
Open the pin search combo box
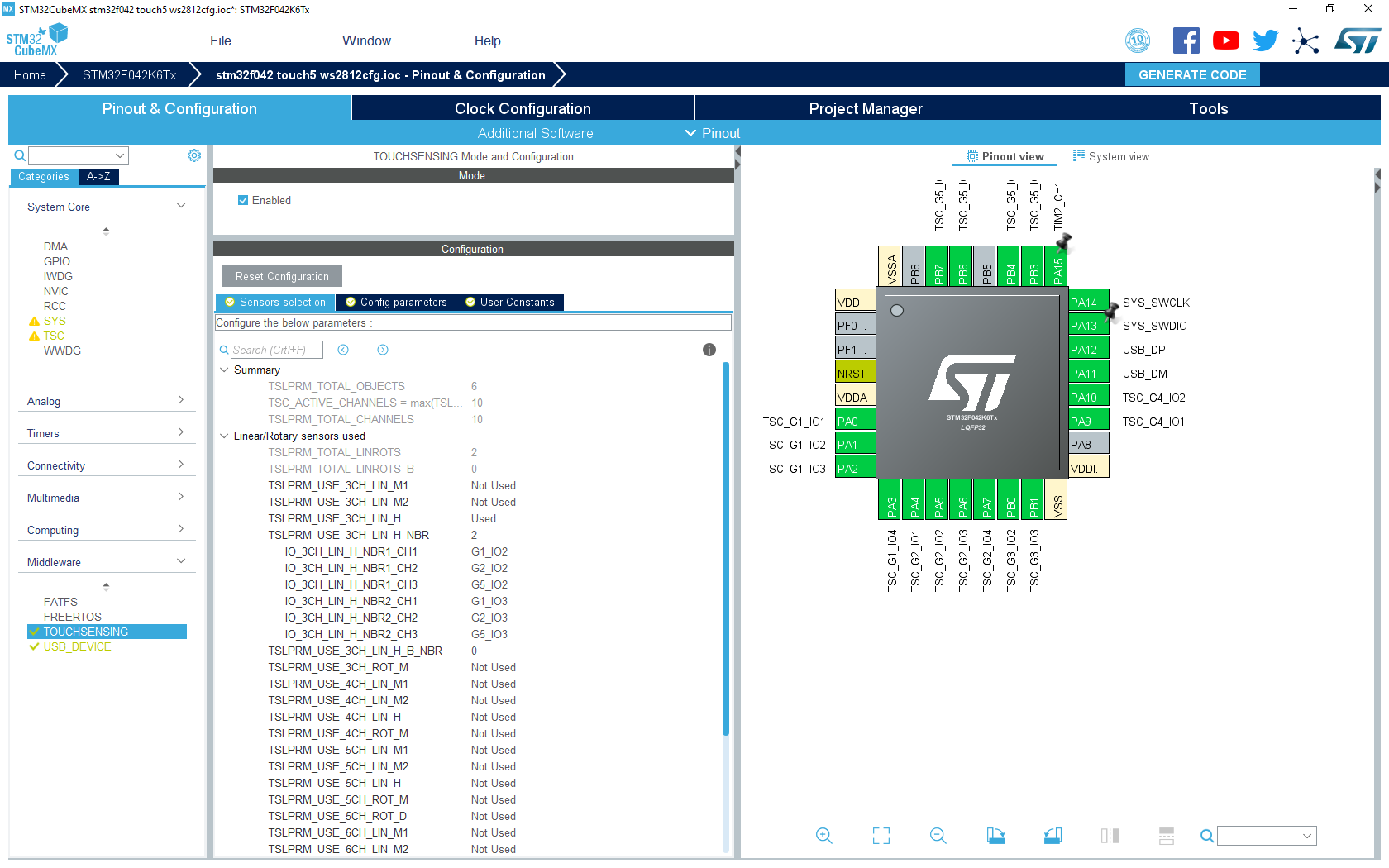tap(1267, 836)
